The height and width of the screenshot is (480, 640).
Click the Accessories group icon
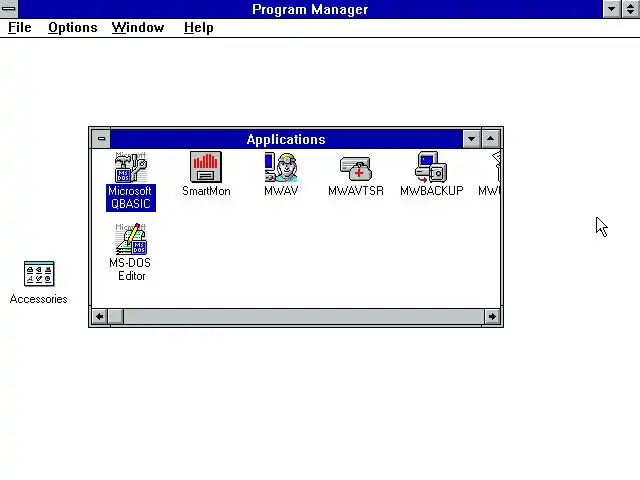pos(39,273)
